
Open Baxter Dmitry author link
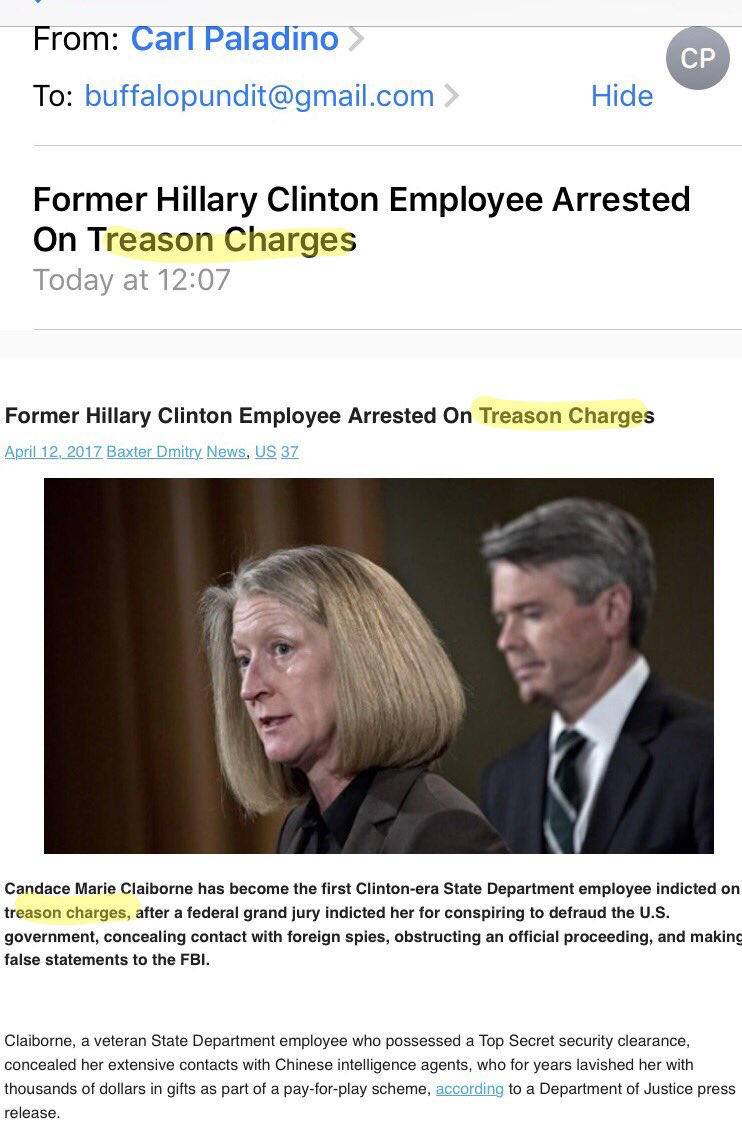coord(154,451)
